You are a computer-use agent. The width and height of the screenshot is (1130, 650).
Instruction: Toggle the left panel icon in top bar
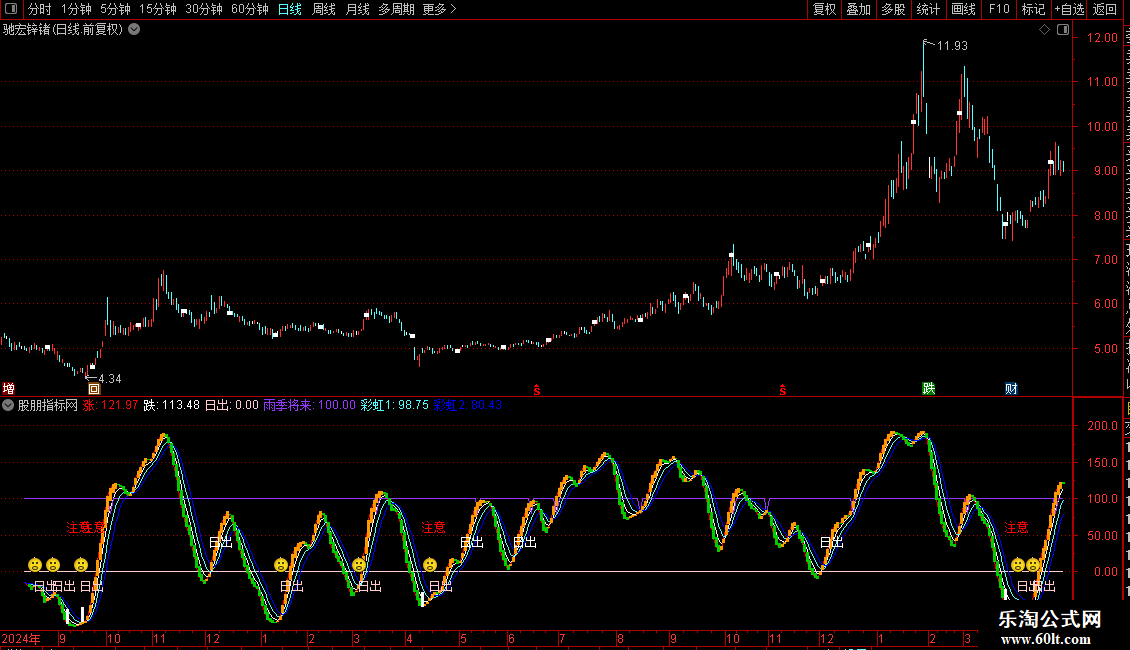pos(11,9)
